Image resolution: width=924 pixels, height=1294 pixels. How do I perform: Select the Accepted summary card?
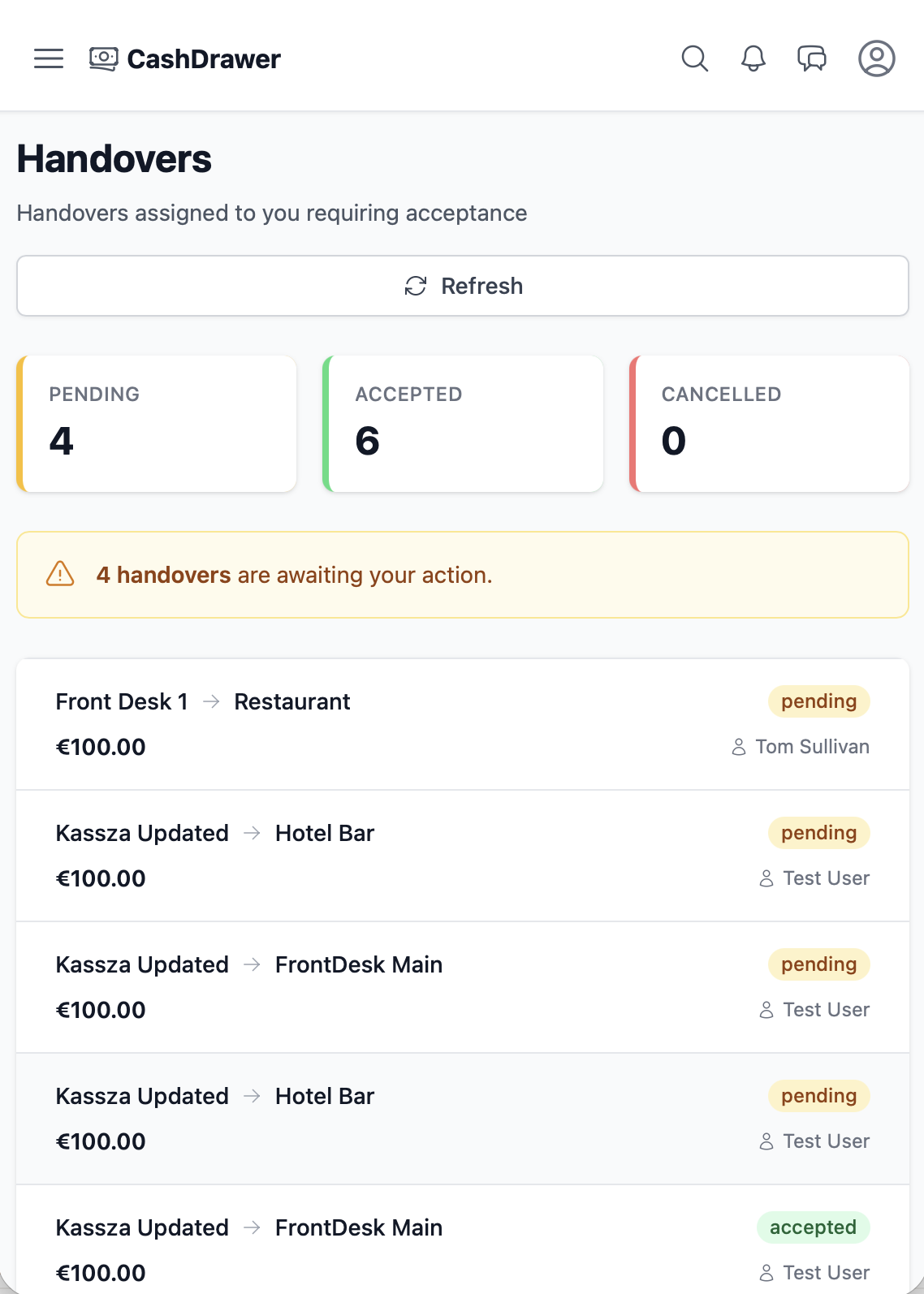(x=463, y=424)
